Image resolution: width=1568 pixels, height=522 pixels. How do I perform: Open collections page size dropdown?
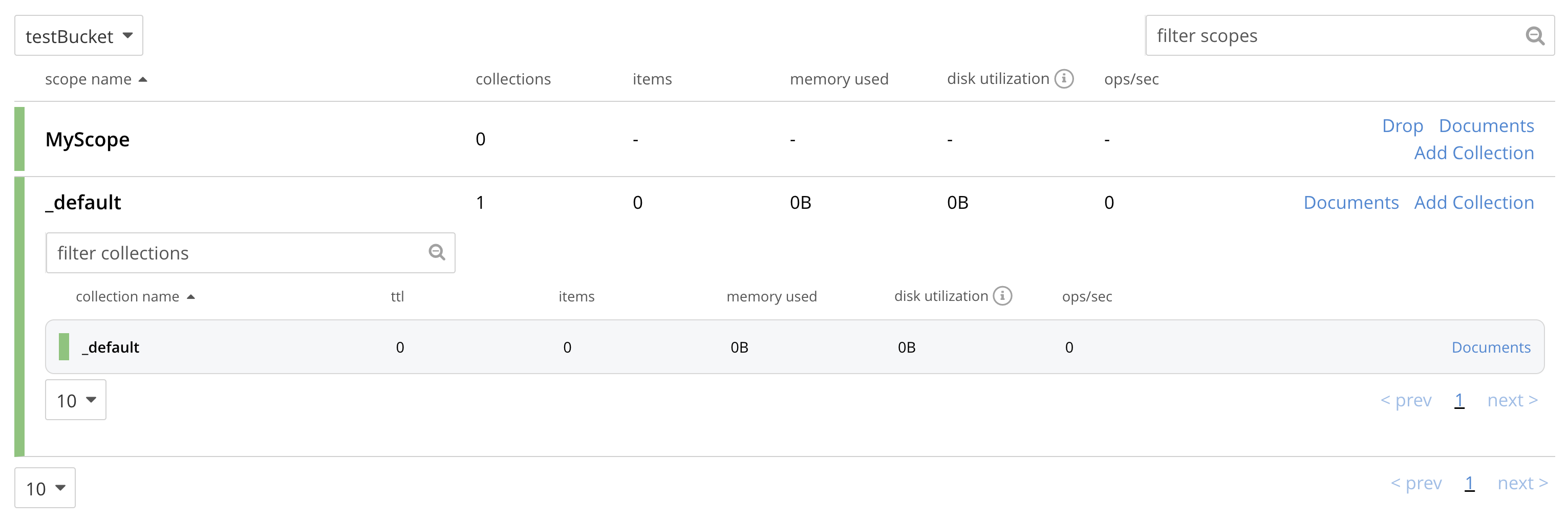pos(75,400)
